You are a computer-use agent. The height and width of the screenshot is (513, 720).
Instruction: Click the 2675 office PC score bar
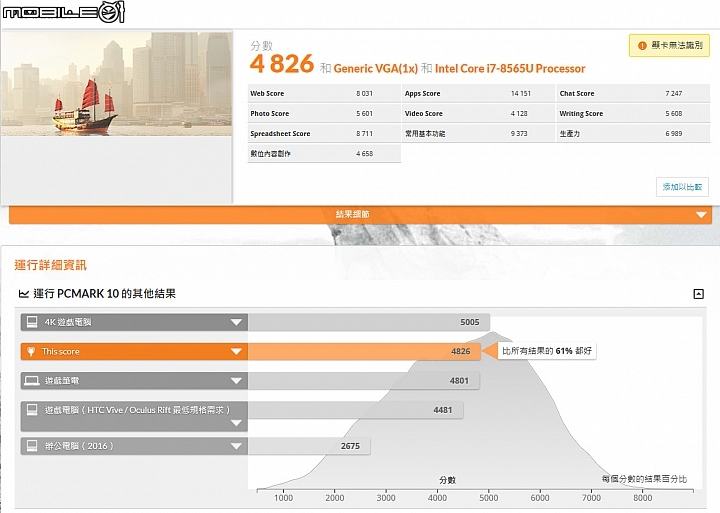pos(309,446)
